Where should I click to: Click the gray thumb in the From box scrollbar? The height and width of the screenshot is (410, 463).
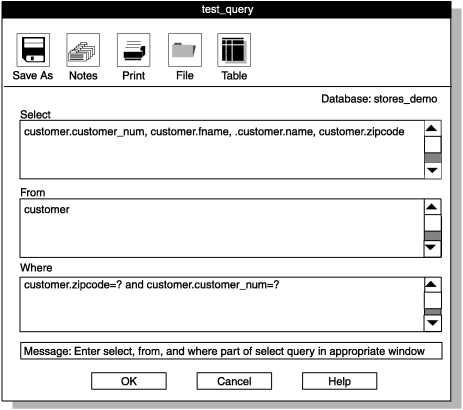pyautogui.click(x=432, y=236)
